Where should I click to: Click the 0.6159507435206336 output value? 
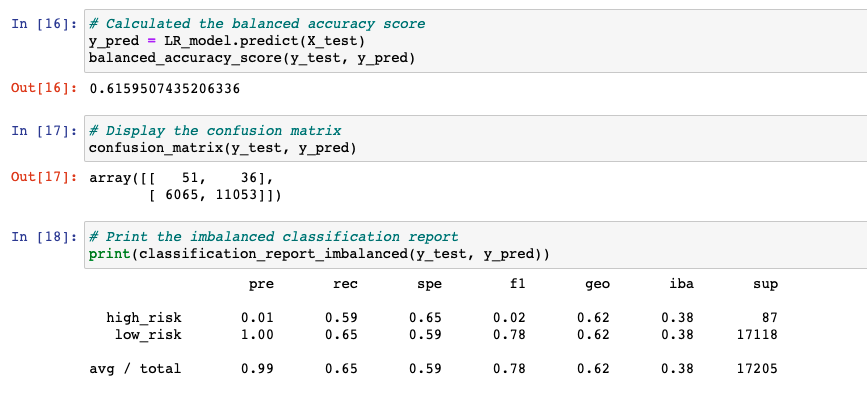[164, 89]
